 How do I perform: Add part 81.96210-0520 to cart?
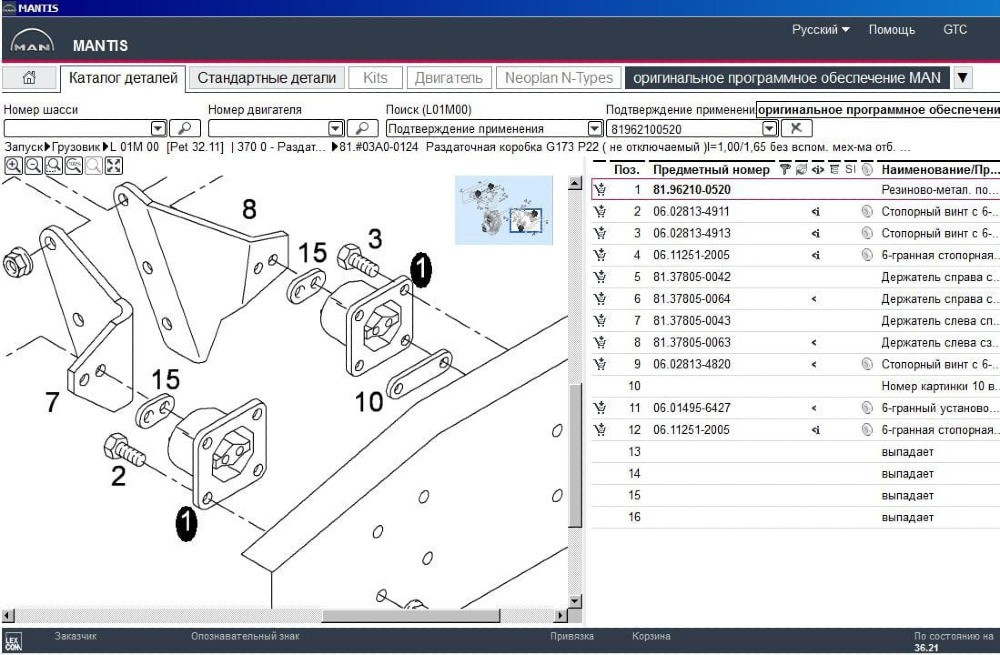[x=600, y=189]
